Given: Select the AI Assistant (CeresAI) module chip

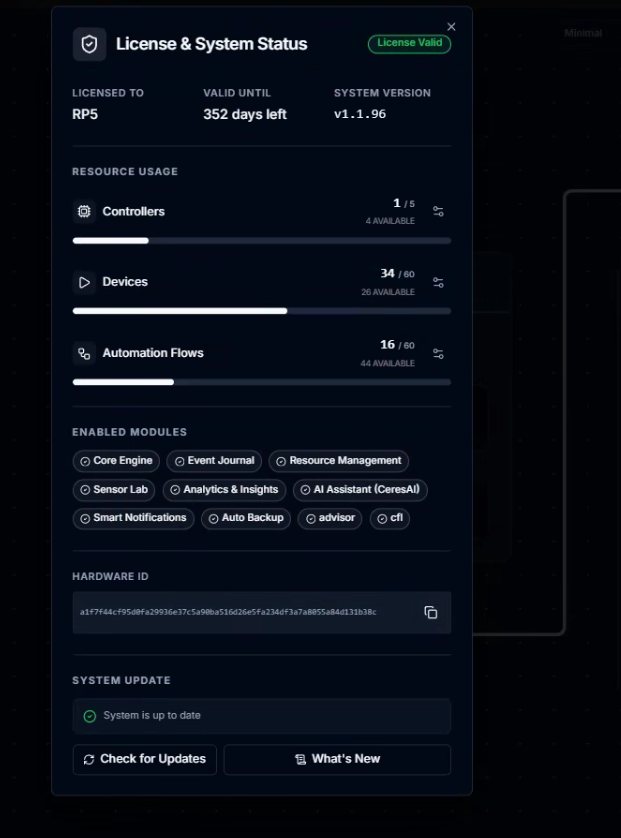Looking at the screenshot, I should [x=360, y=490].
